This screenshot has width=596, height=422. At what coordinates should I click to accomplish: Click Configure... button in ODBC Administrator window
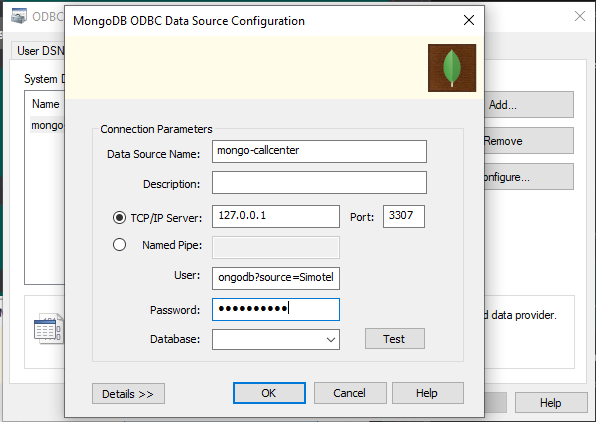(x=529, y=177)
